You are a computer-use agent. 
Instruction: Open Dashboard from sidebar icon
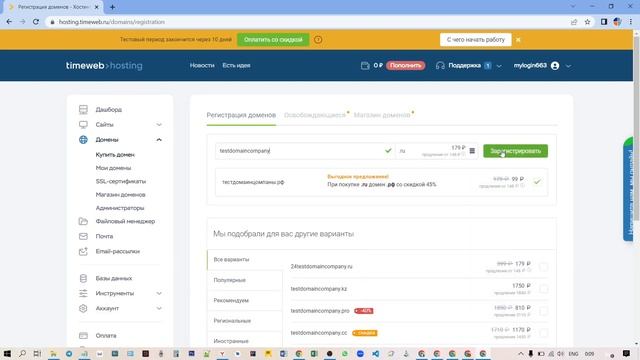83,109
